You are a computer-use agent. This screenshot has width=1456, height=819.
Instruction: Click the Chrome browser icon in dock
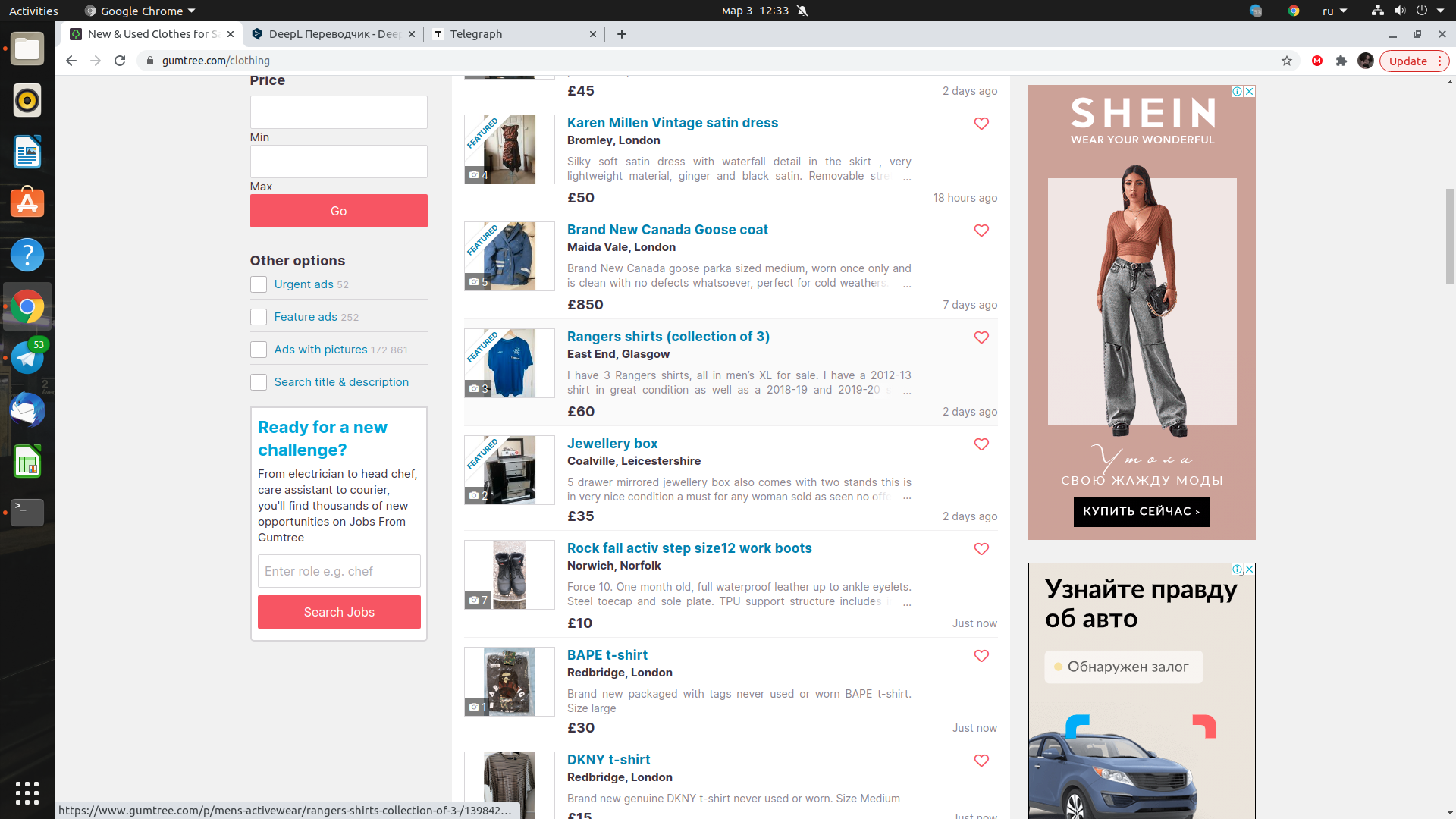click(x=27, y=307)
